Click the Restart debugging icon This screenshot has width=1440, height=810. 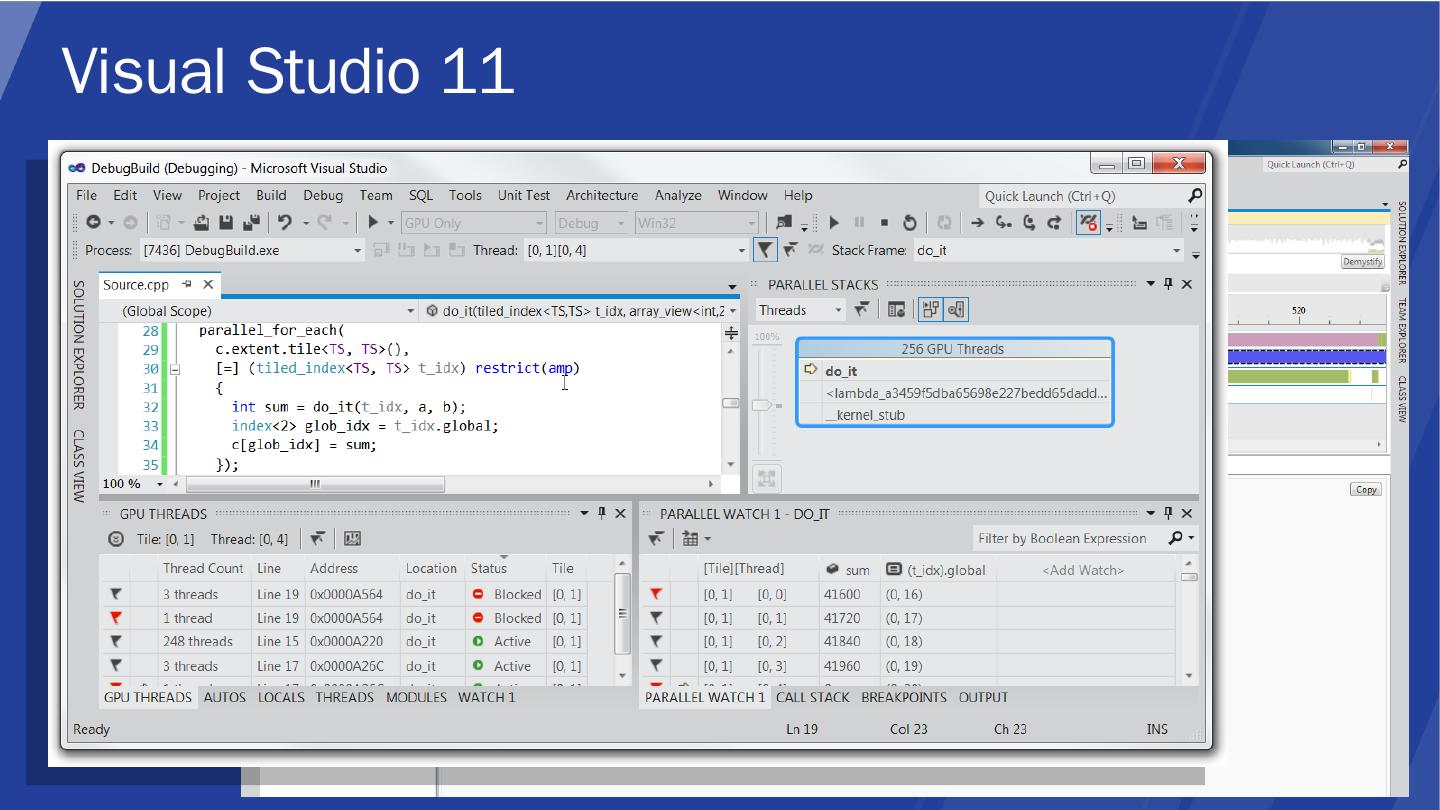[x=909, y=223]
